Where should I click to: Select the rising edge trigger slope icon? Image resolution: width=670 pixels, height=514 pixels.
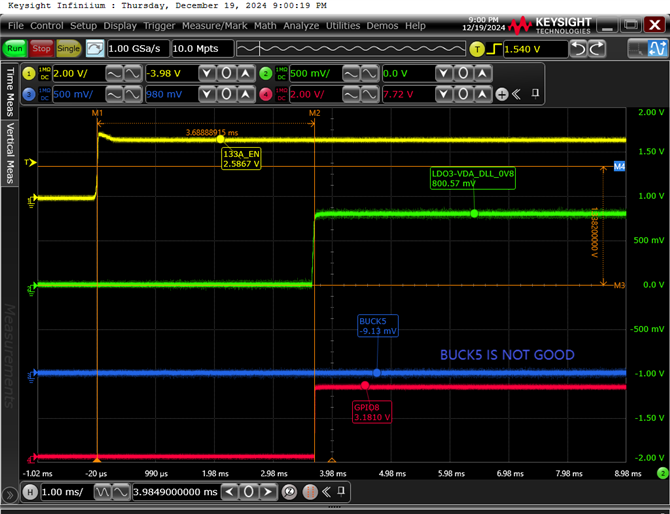click(494, 50)
